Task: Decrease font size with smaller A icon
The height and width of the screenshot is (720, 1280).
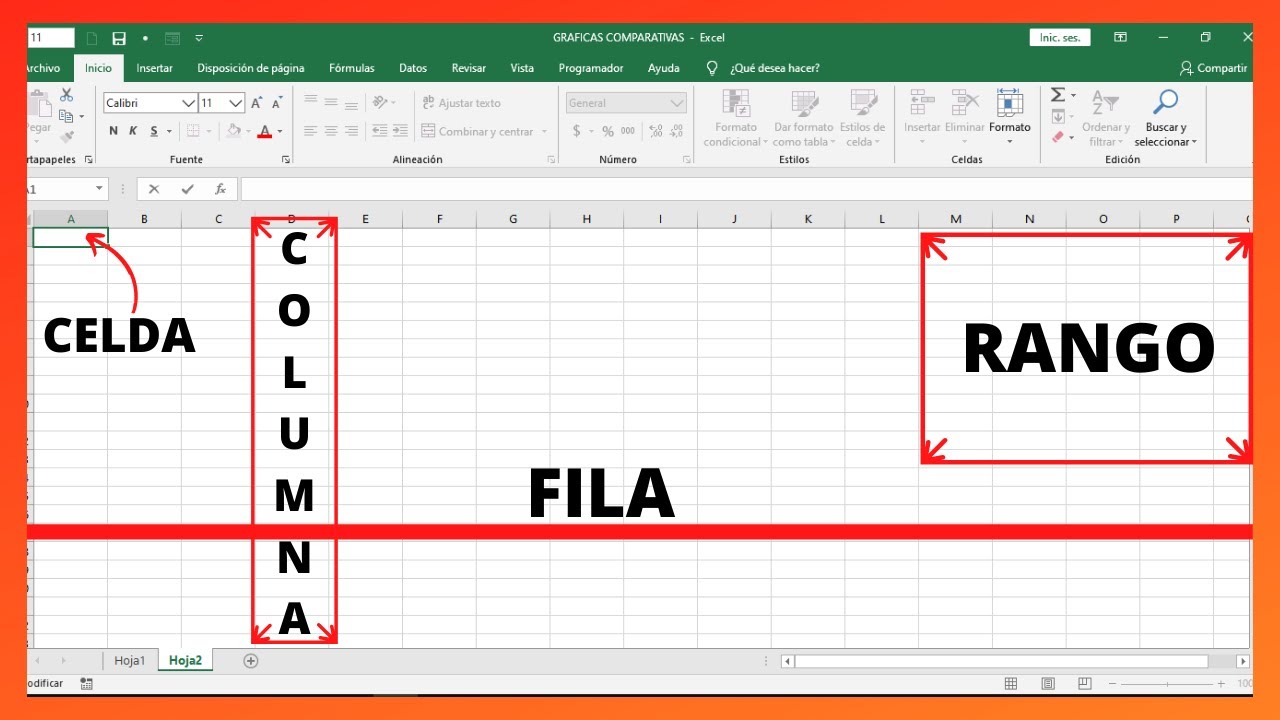Action: tap(277, 103)
